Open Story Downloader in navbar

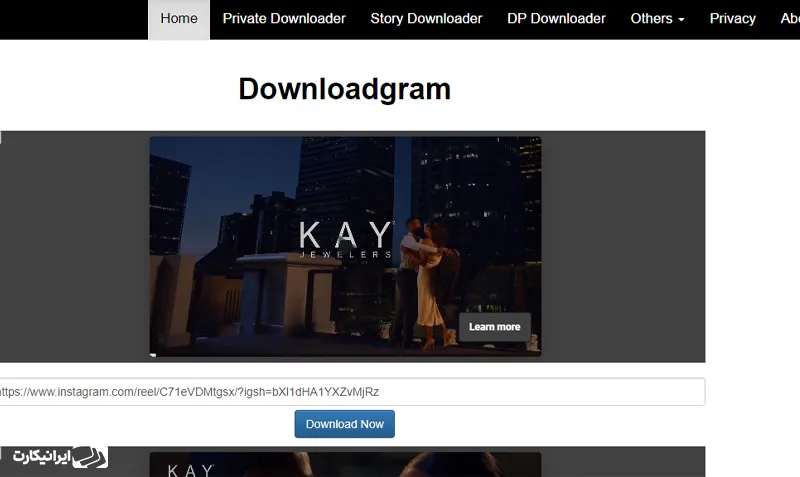tap(426, 19)
